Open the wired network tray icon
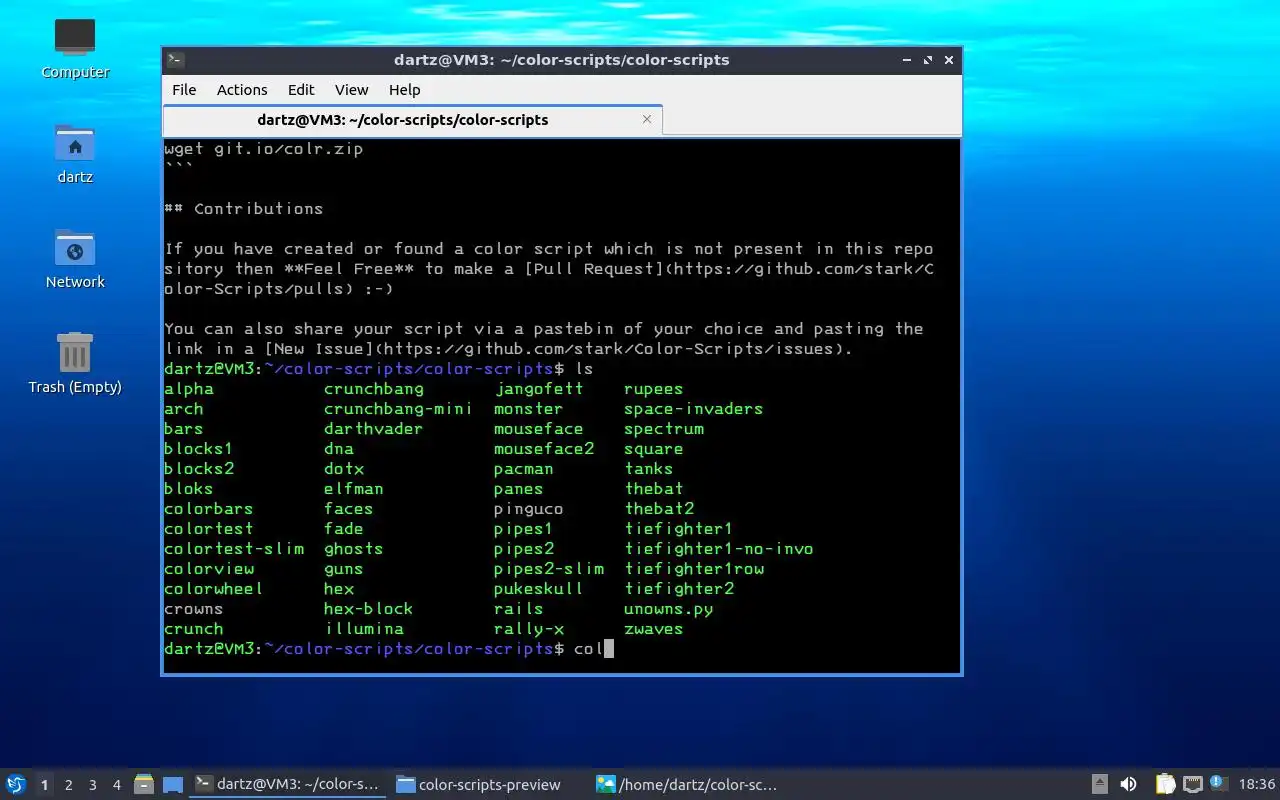 pos(1193,784)
